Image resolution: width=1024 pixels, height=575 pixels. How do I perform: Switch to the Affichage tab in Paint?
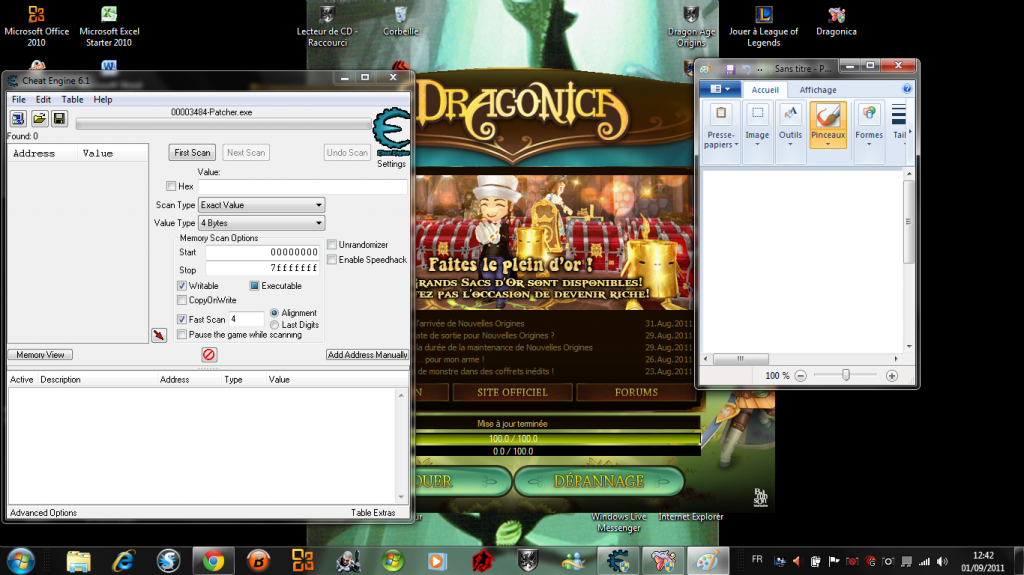(x=818, y=90)
